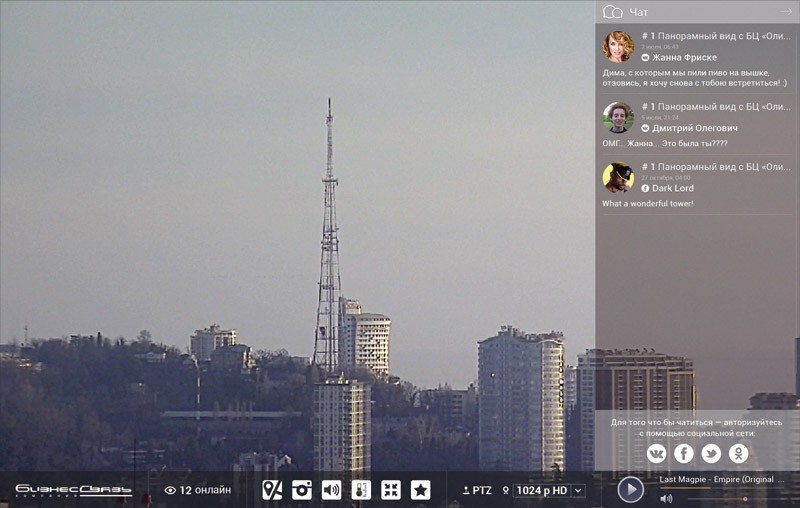Take a snapshot with the camera icon

tap(302, 490)
